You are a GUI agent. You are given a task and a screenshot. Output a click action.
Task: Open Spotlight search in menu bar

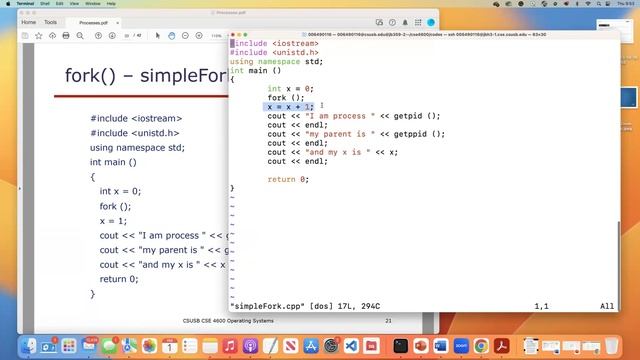coord(598,3)
